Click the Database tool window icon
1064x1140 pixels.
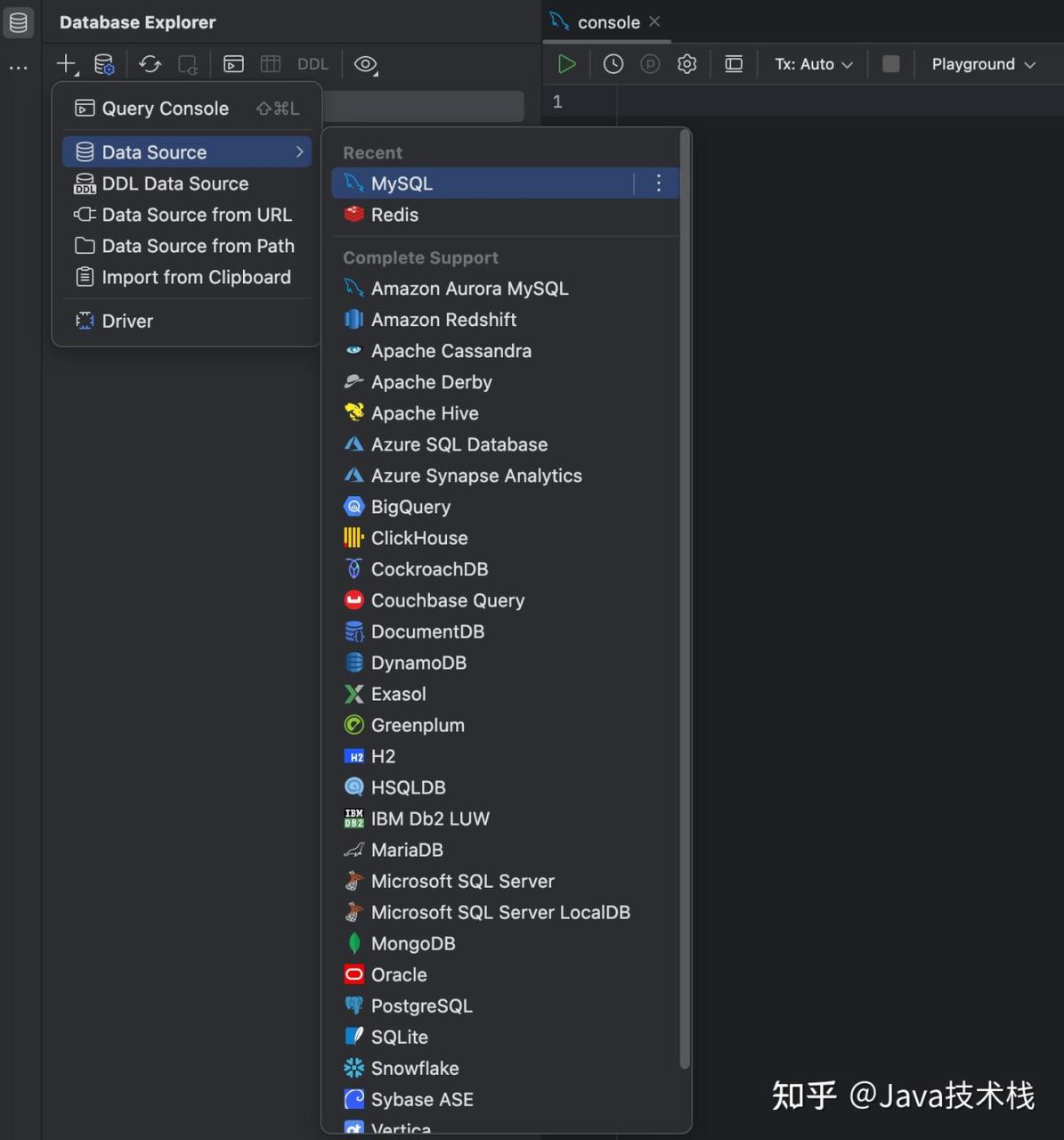[19, 22]
